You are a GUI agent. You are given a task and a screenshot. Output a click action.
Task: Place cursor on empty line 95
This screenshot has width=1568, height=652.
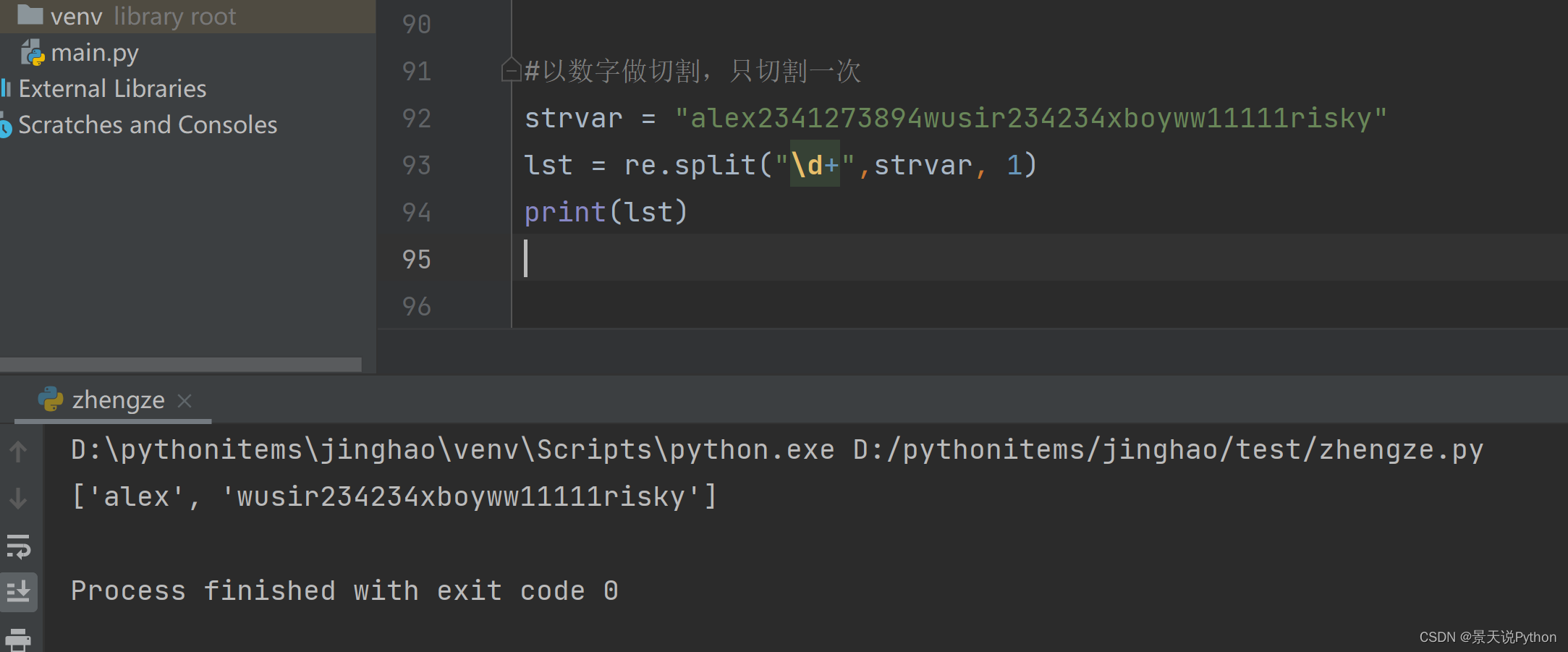tap(1039, 258)
